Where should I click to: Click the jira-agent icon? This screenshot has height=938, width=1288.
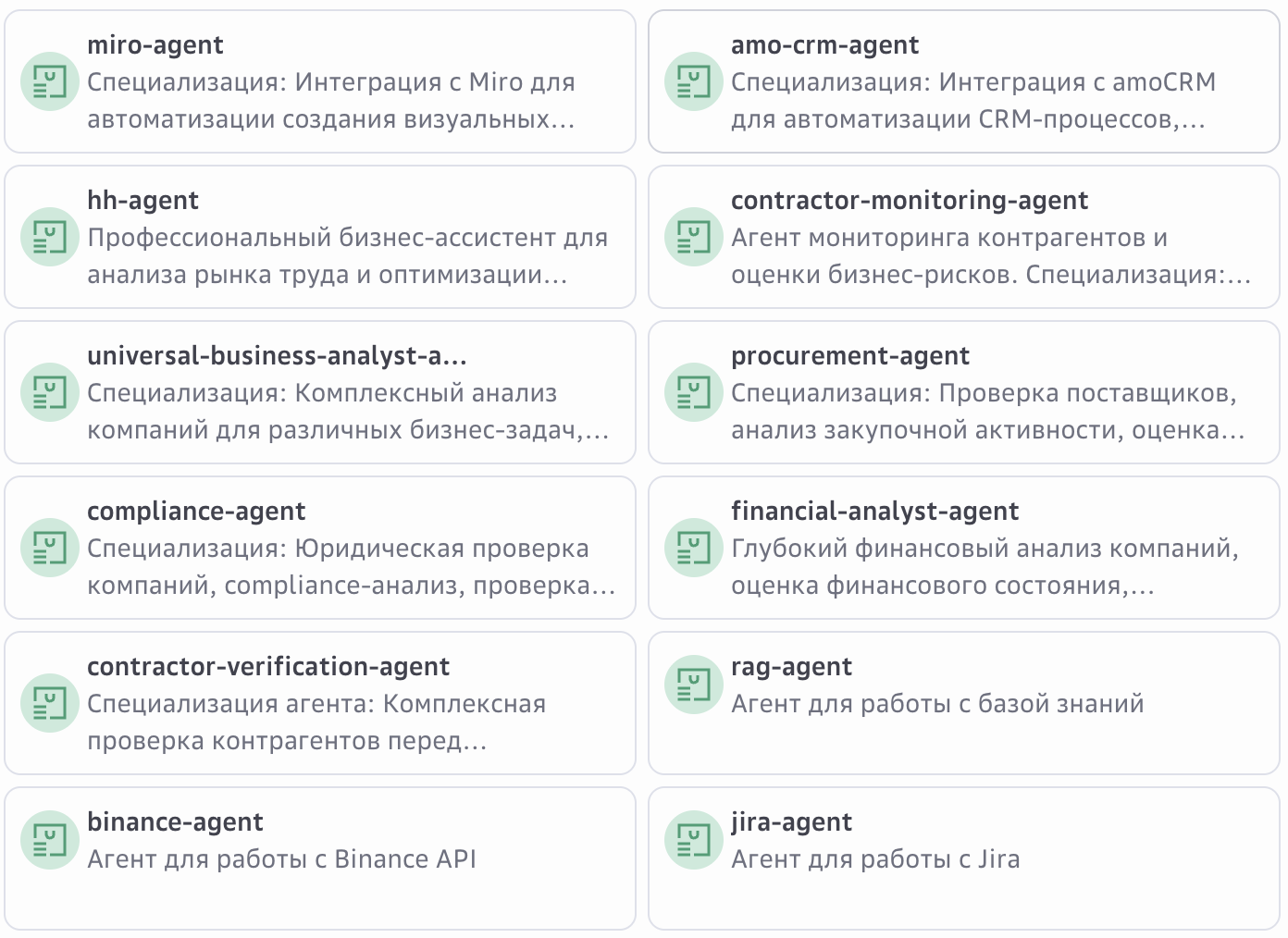coord(693,840)
